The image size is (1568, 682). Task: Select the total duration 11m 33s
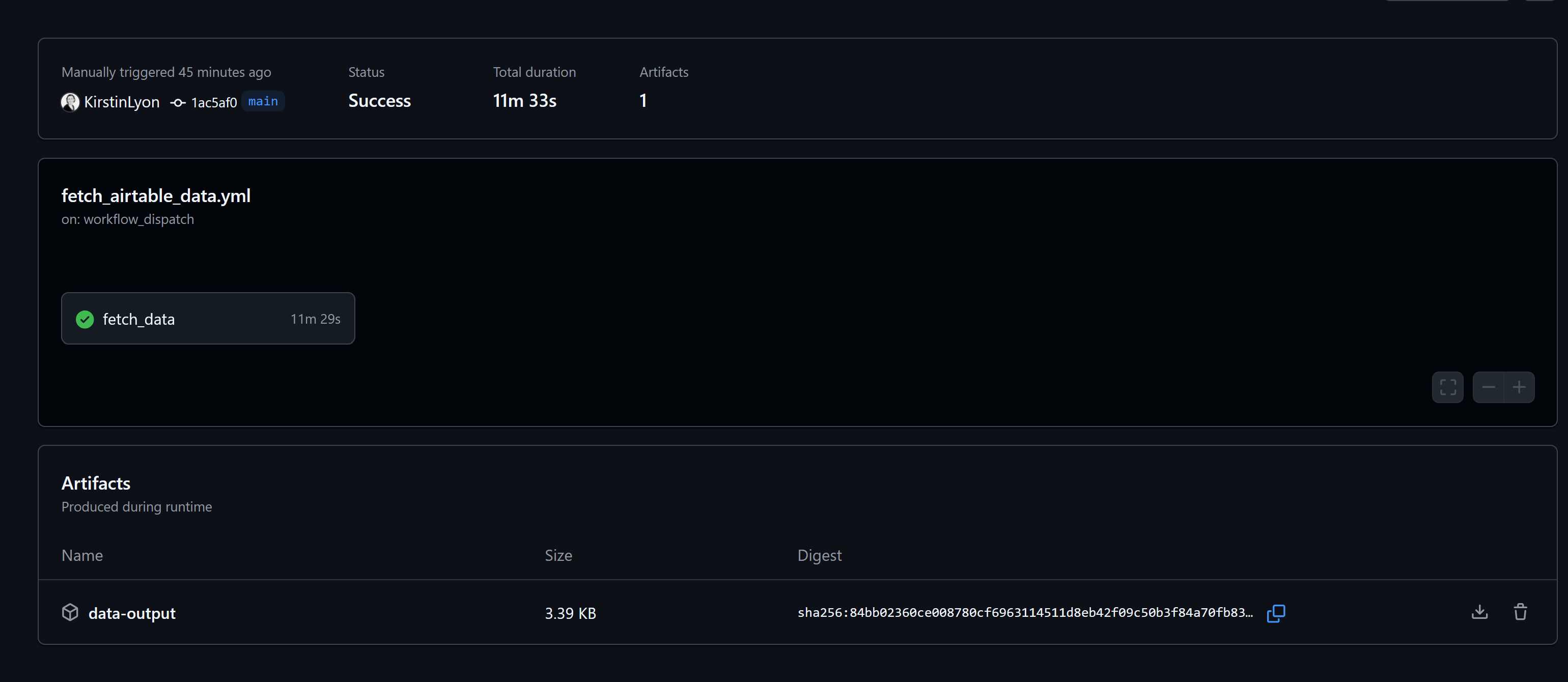[x=524, y=100]
